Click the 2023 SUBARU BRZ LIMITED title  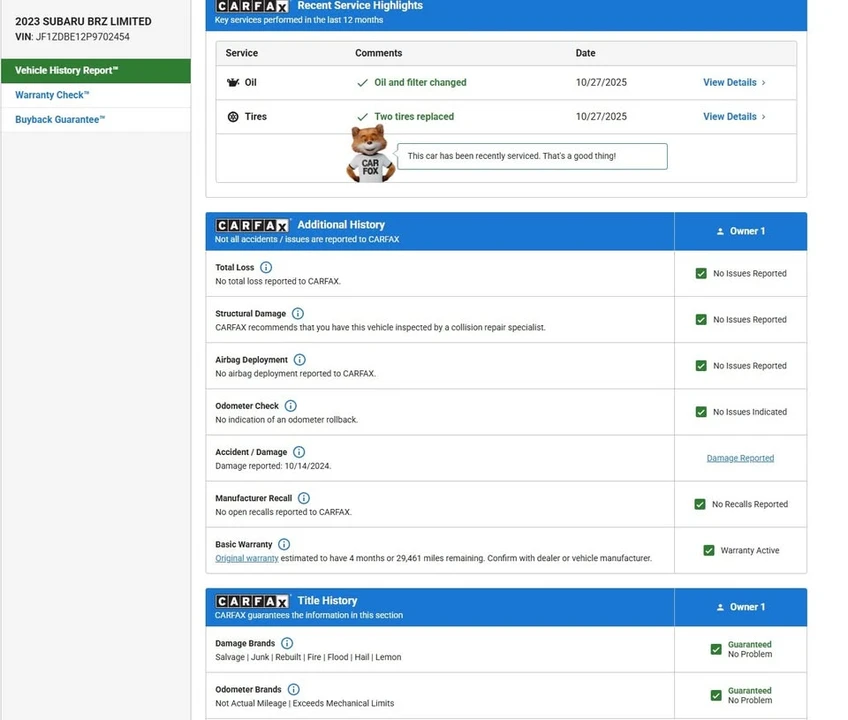(x=83, y=22)
